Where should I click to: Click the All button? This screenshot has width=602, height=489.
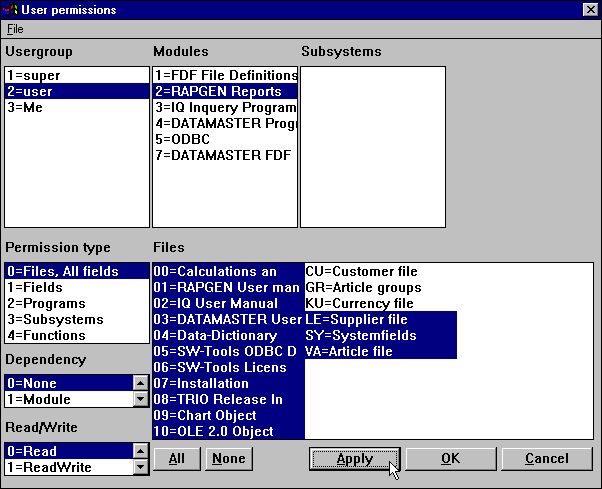pyautogui.click(x=177, y=459)
